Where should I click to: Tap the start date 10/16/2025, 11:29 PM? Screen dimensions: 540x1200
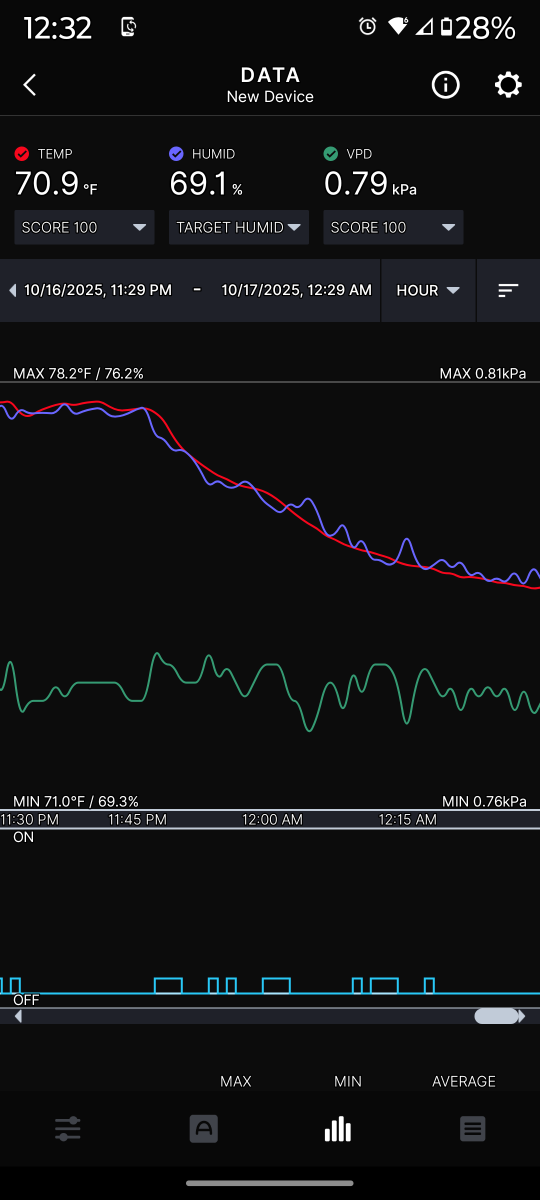98,290
